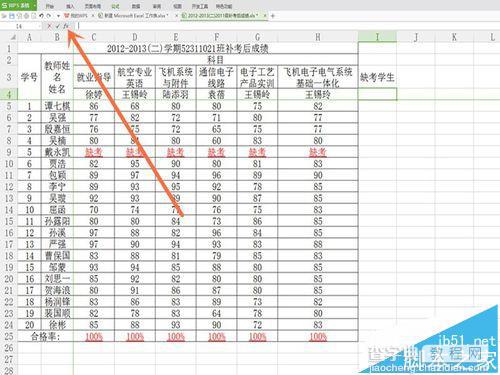
Task: Open the 插入 ribbon tab
Action: point(70,6)
